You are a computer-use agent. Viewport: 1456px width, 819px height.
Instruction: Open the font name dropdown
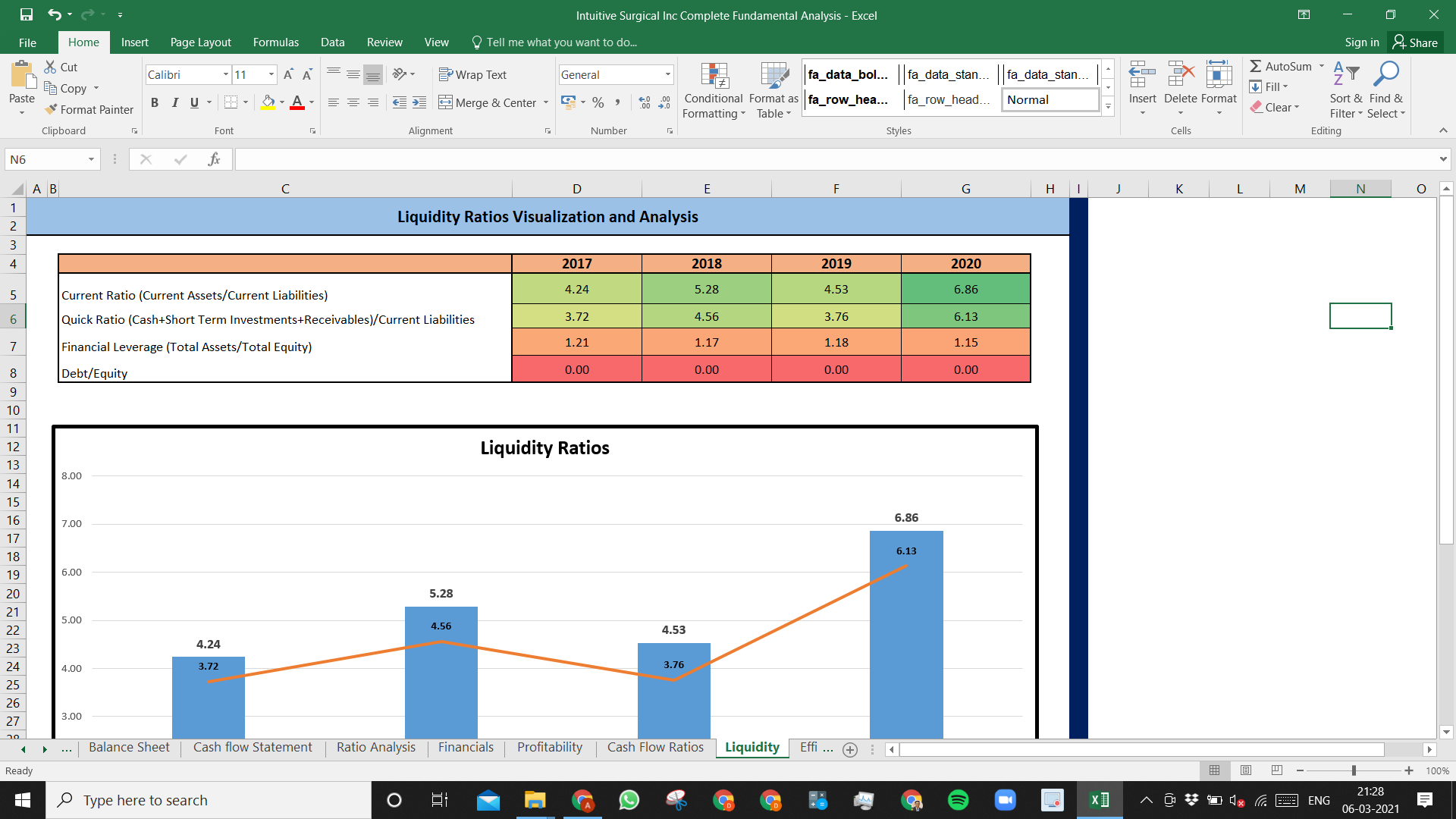[x=225, y=74]
